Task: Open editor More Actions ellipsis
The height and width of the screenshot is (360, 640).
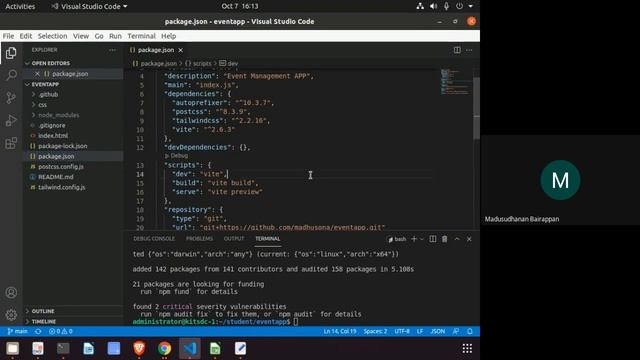Action: pos(469,50)
